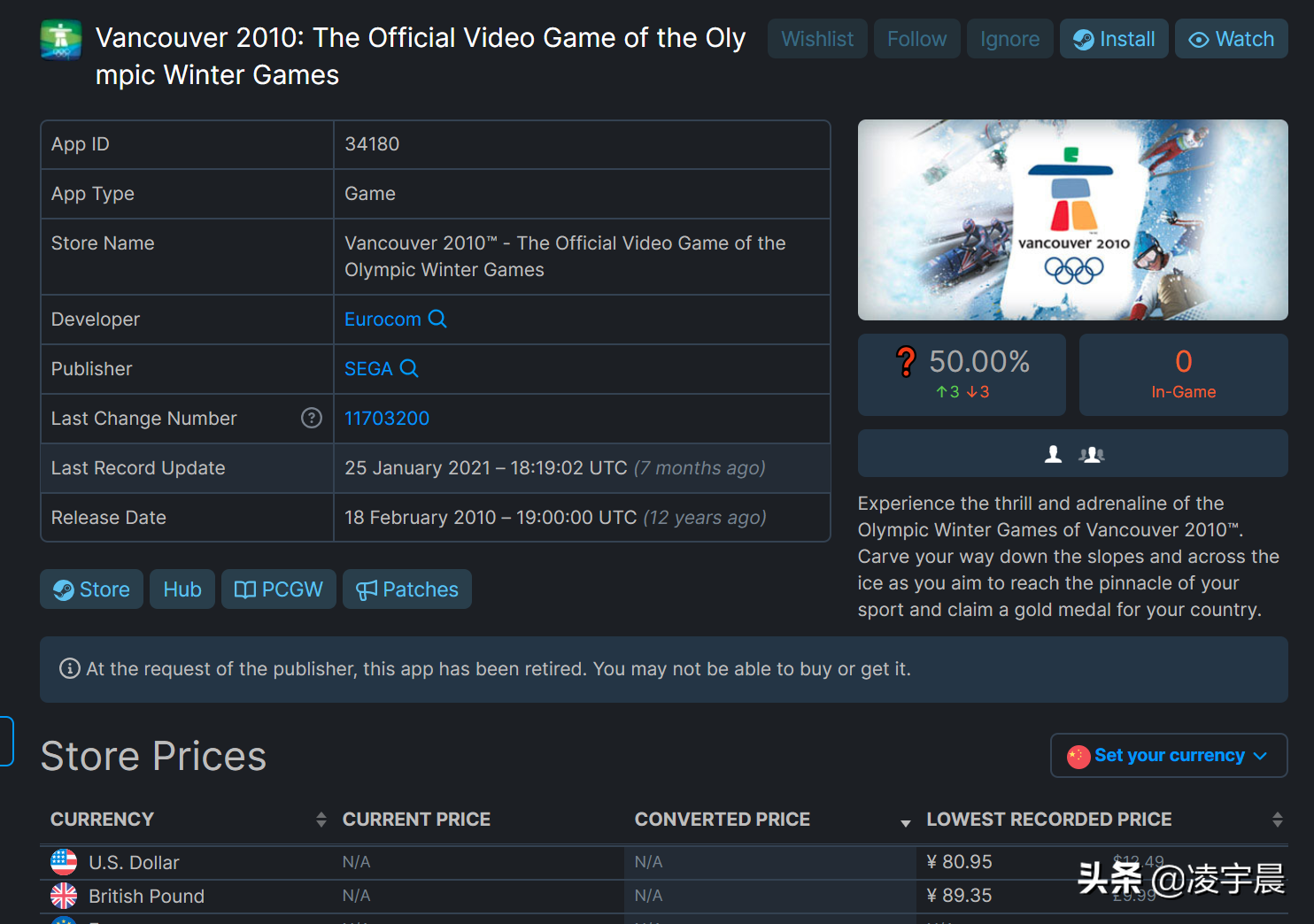Viewport: 1314px width, 924px height.
Task: Open the Steam Store page button
Action: pos(91,589)
